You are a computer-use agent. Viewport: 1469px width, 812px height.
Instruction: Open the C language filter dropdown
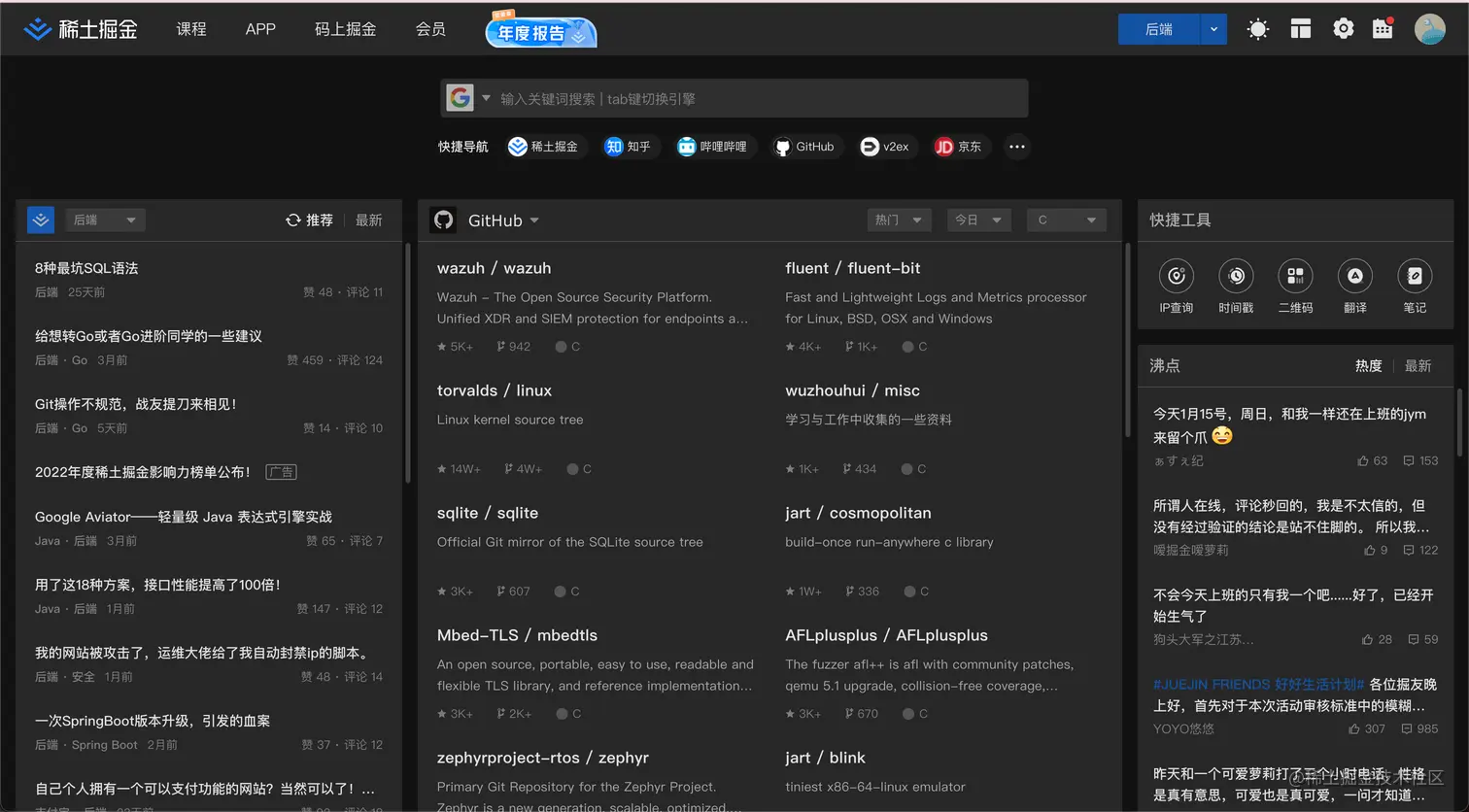click(1067, 220)
